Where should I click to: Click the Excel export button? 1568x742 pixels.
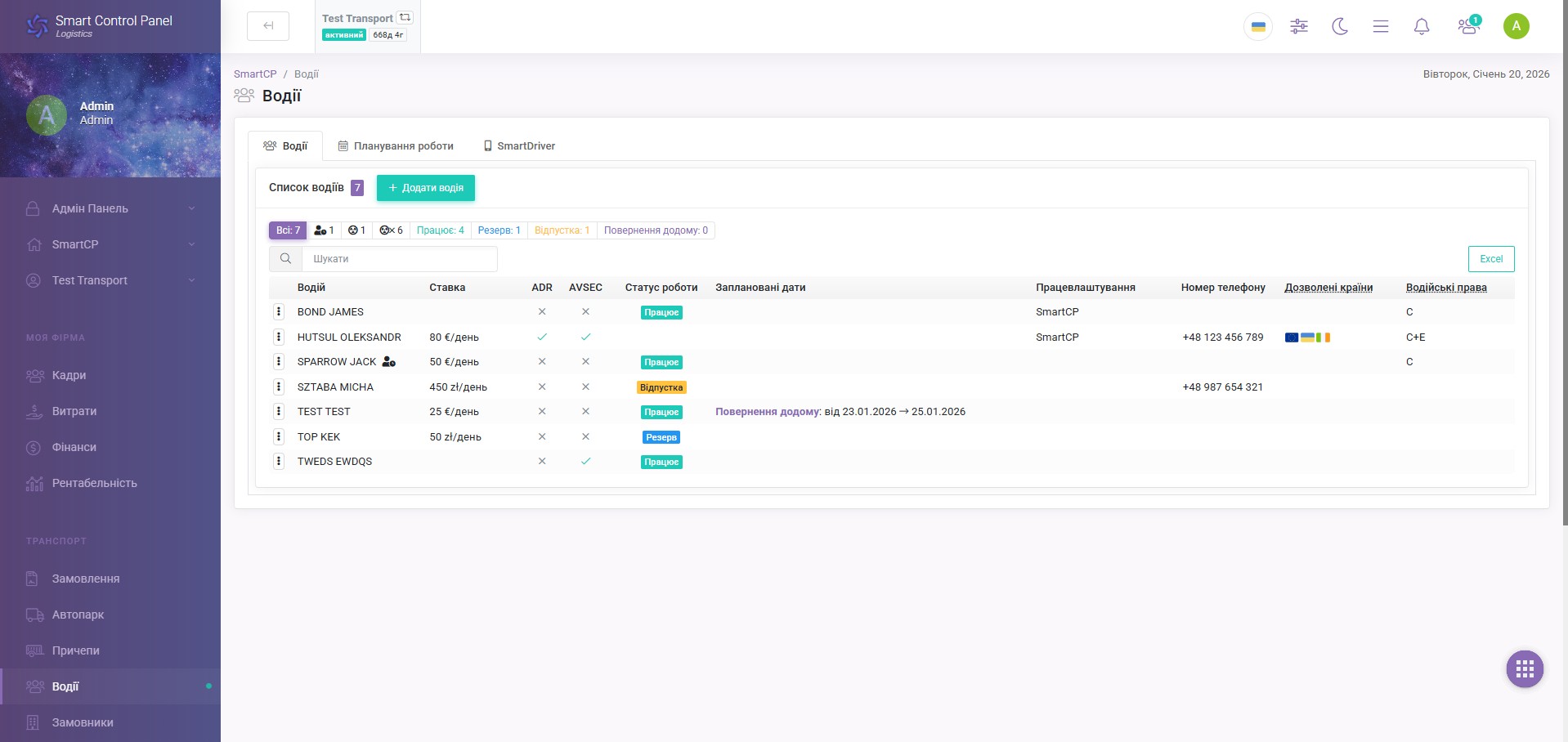[x=1491, y=259]
